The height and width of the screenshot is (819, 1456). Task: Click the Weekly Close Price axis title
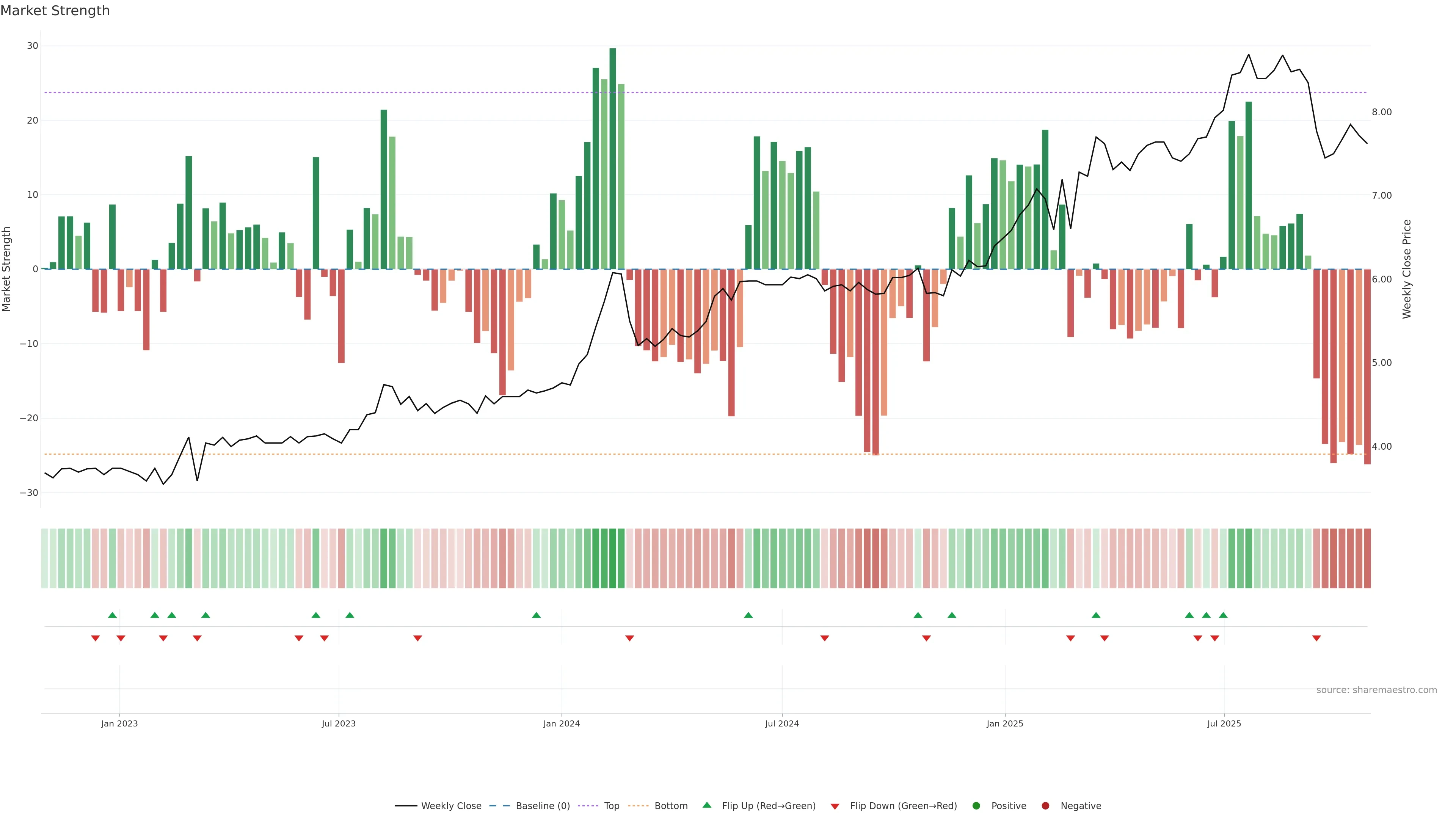pyautogui.click(x=1407, y=269)
